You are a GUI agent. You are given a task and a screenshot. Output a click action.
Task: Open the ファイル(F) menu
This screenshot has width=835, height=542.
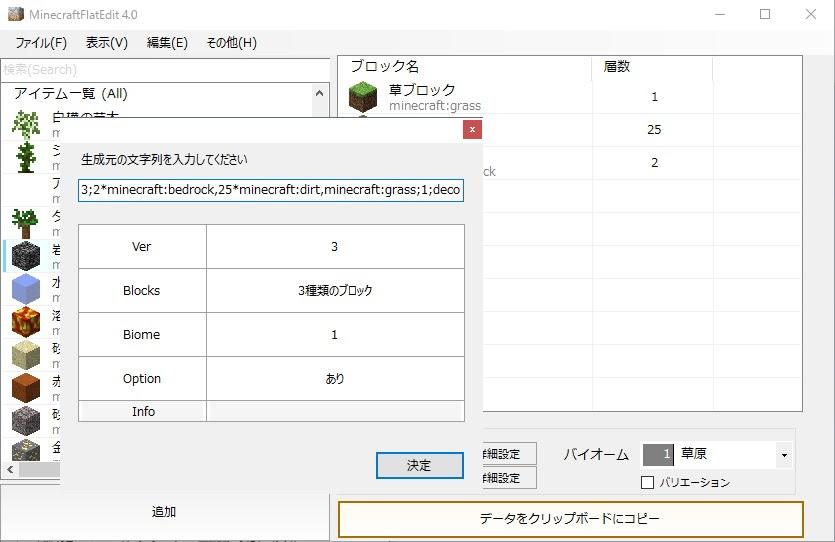click(41, 43)
